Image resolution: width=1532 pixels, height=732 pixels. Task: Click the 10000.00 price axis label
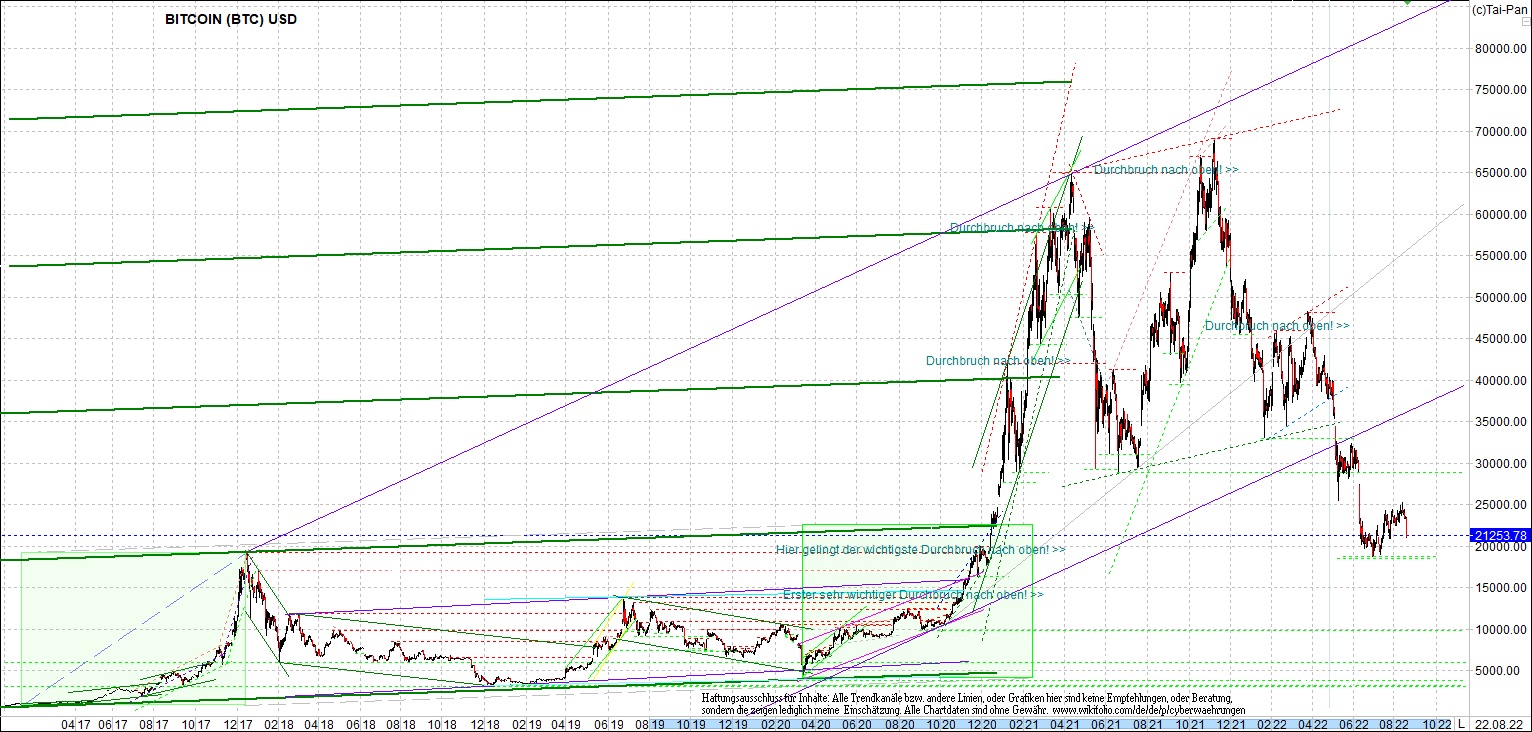pyautogui.click(x=1500, y=630)
